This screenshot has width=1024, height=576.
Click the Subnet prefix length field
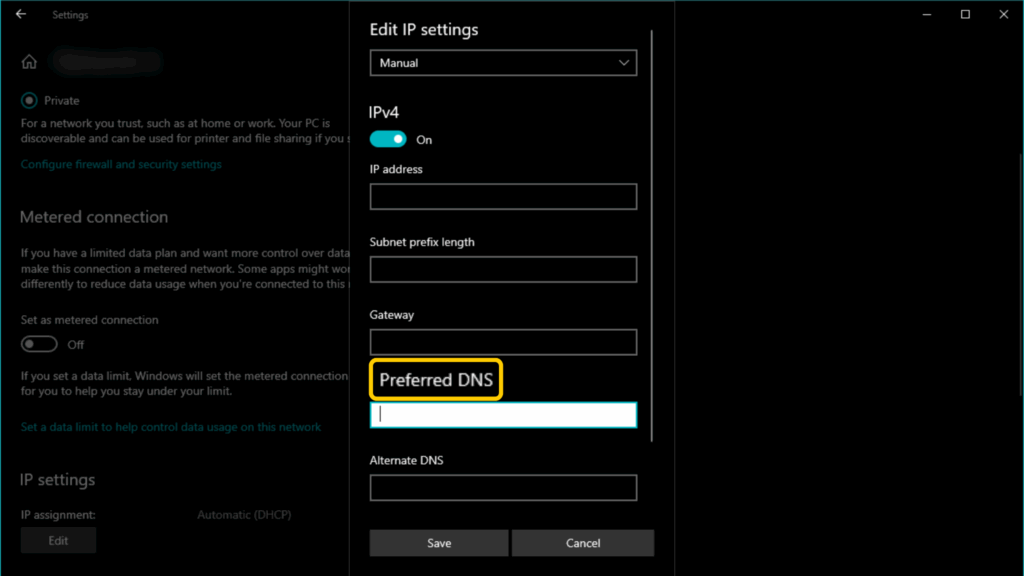click(x=503, y=269)
